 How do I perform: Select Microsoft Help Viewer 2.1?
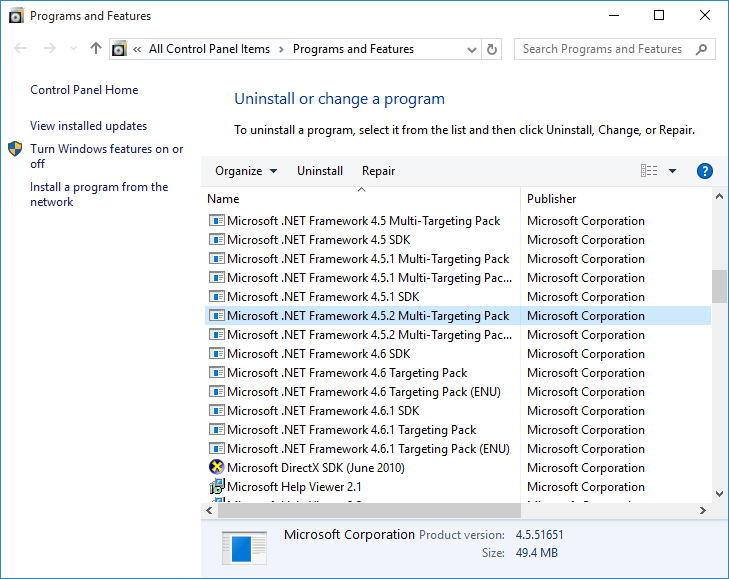tap(294, 487)
